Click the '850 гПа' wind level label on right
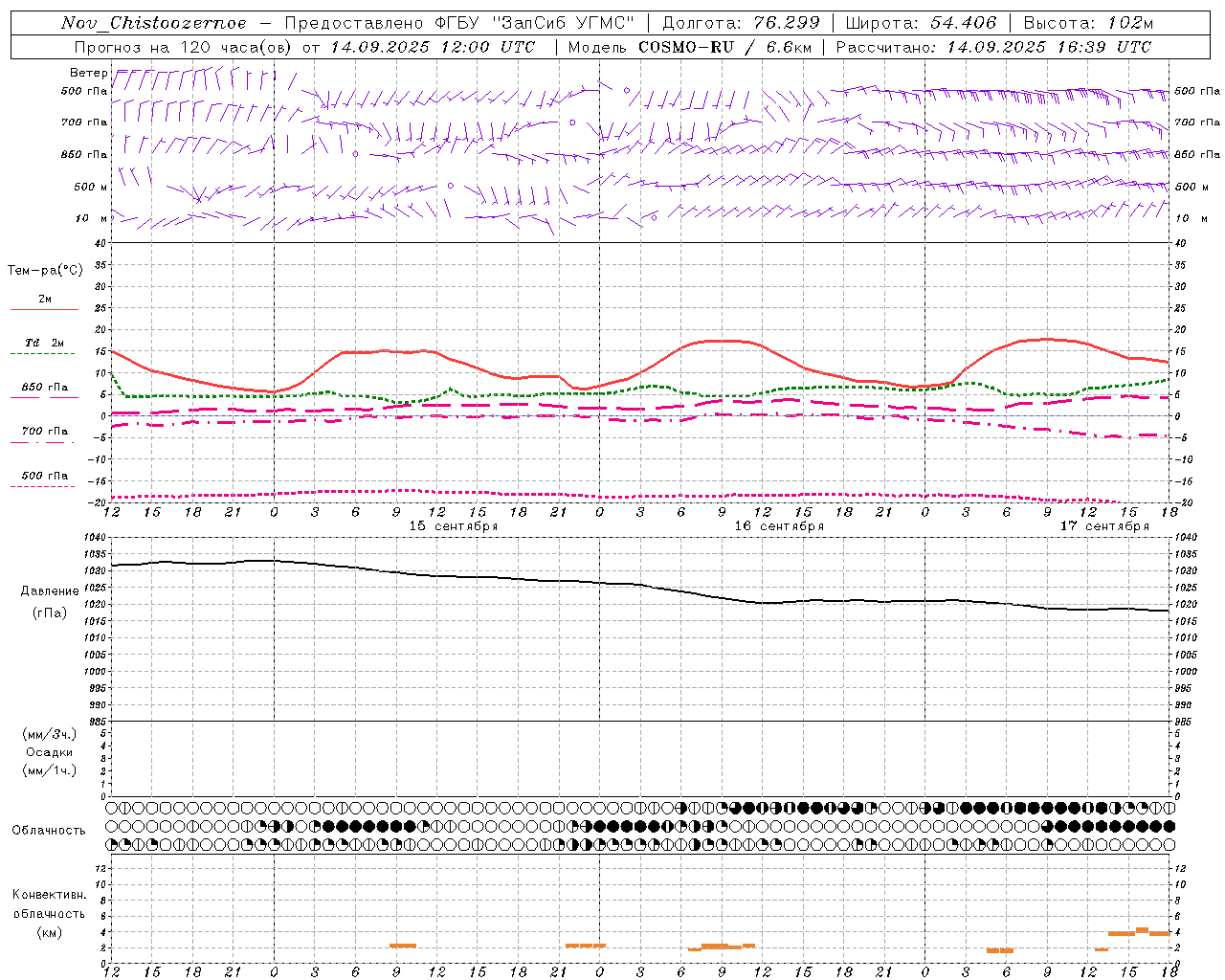Screen dimensions: 1225x980 click(1197, 154)
